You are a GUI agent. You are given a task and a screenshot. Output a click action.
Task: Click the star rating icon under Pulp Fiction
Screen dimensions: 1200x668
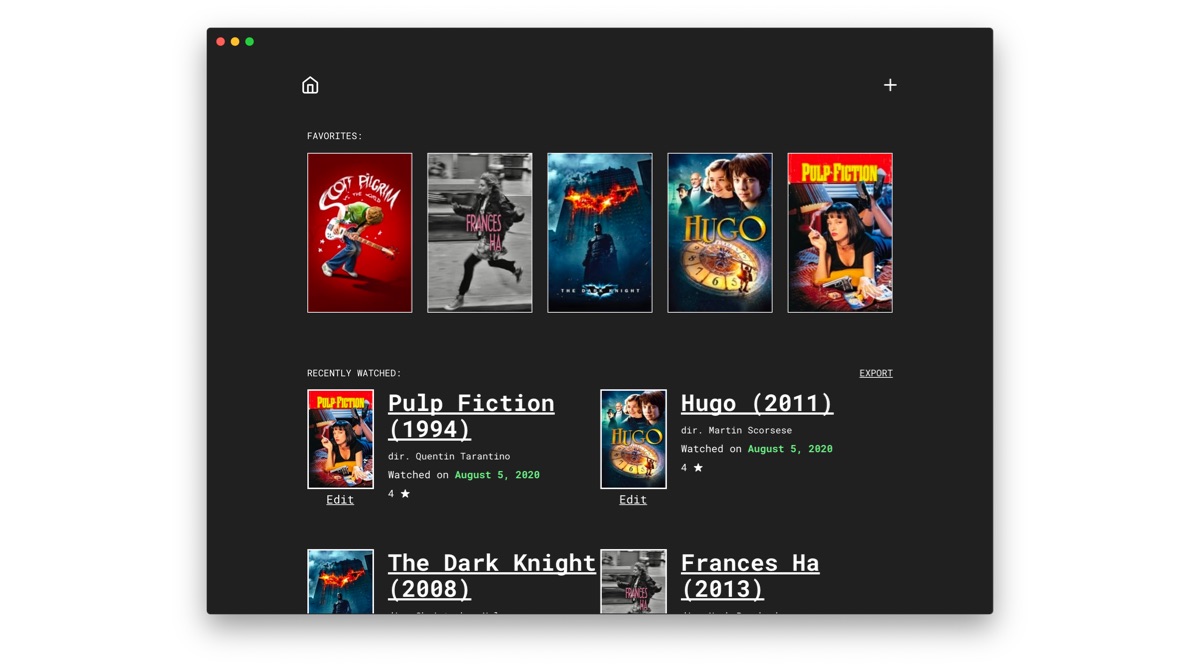405,493
